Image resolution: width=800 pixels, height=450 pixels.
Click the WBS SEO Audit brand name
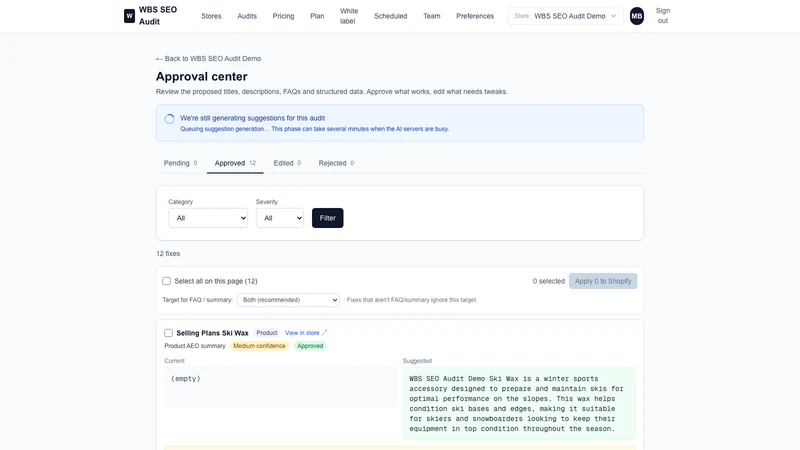click(158, 16)
